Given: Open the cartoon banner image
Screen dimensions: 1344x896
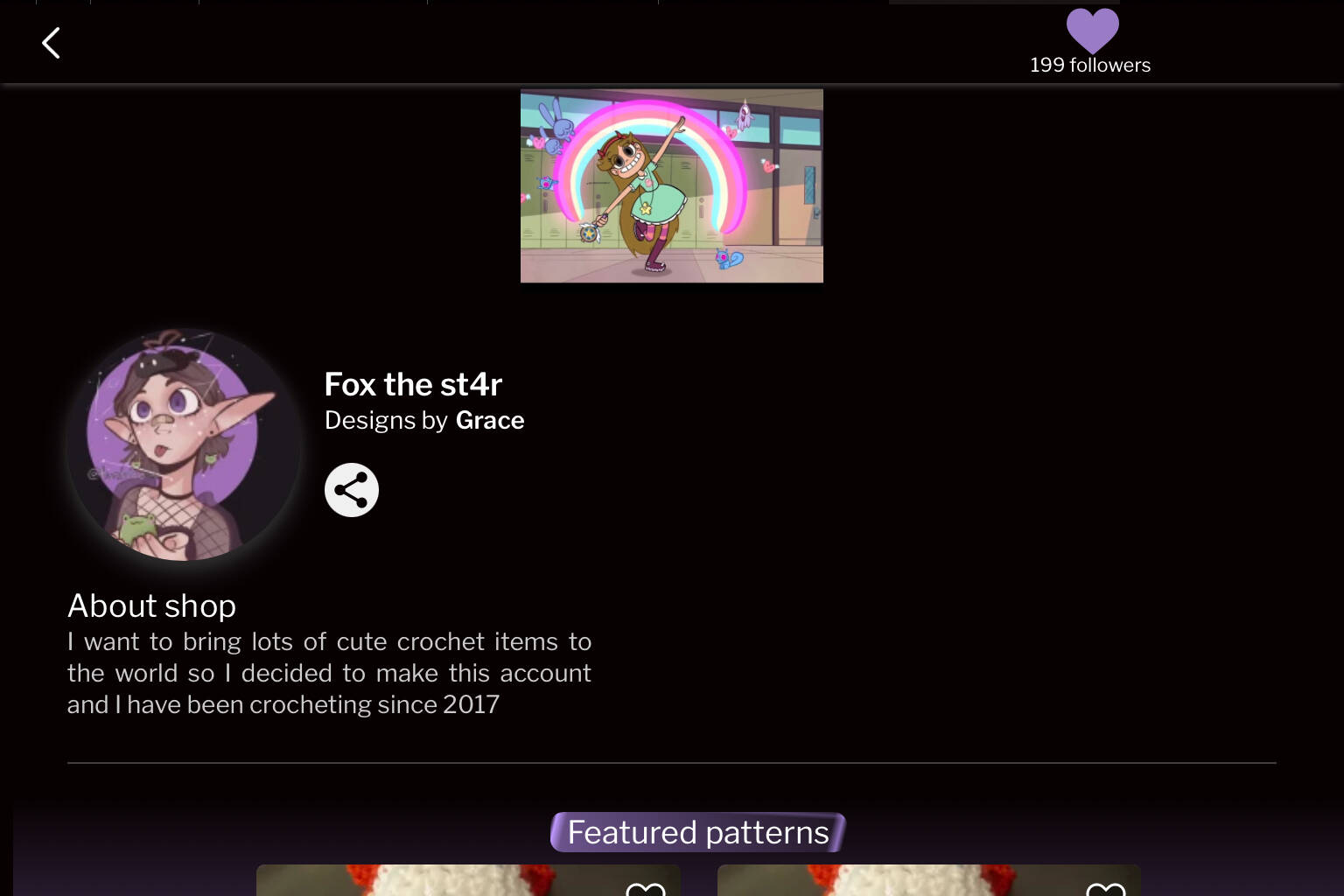Looking at the screenshot, I should click(672, 185).
